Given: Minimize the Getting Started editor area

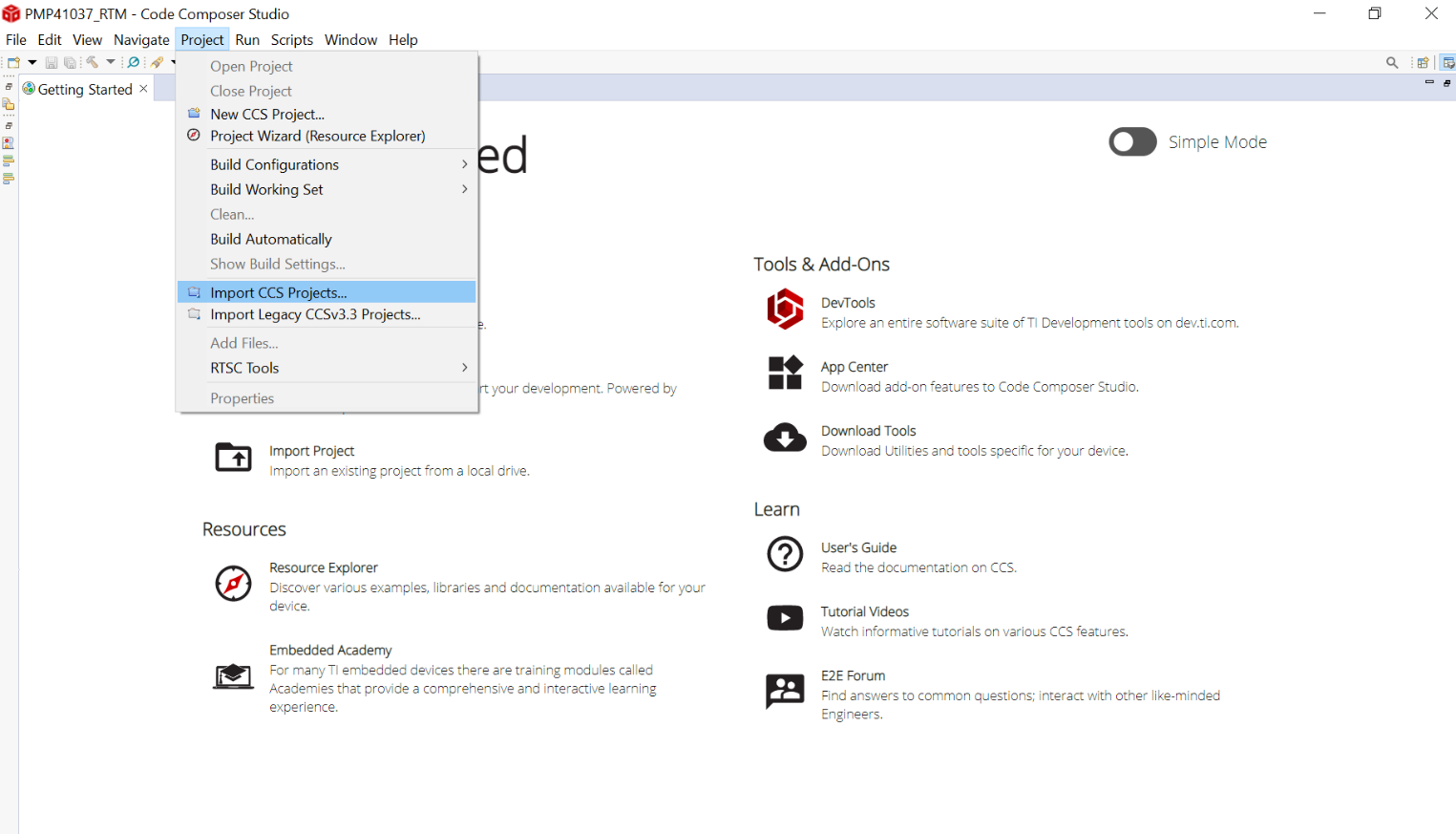Looking at the screenshot, I should 1429,82.
